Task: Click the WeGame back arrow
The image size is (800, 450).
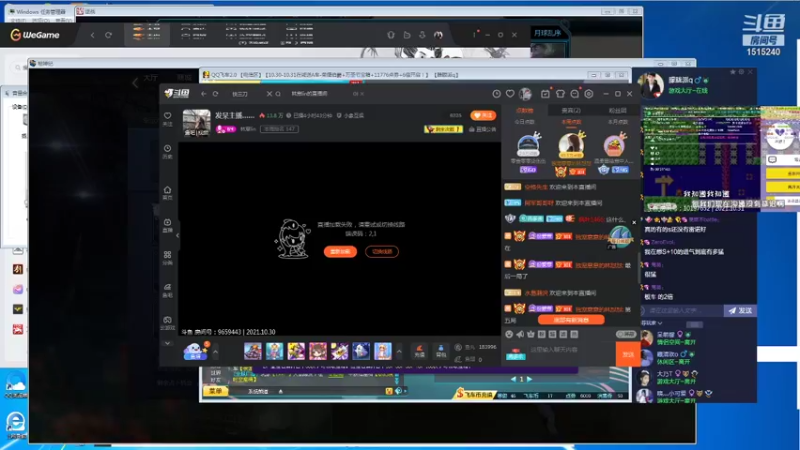Action: click(x=92, y=35)
